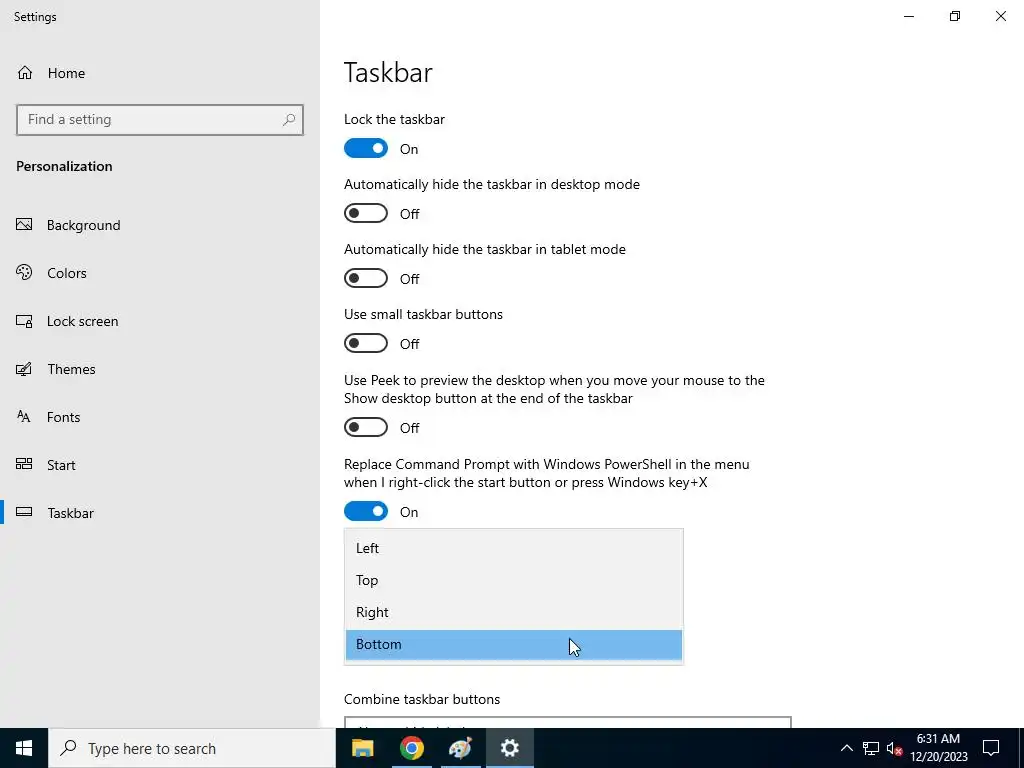Turn on Peek to preview the desktop
The width and height of the screenshot is (1024, 768).
(366, 428)
